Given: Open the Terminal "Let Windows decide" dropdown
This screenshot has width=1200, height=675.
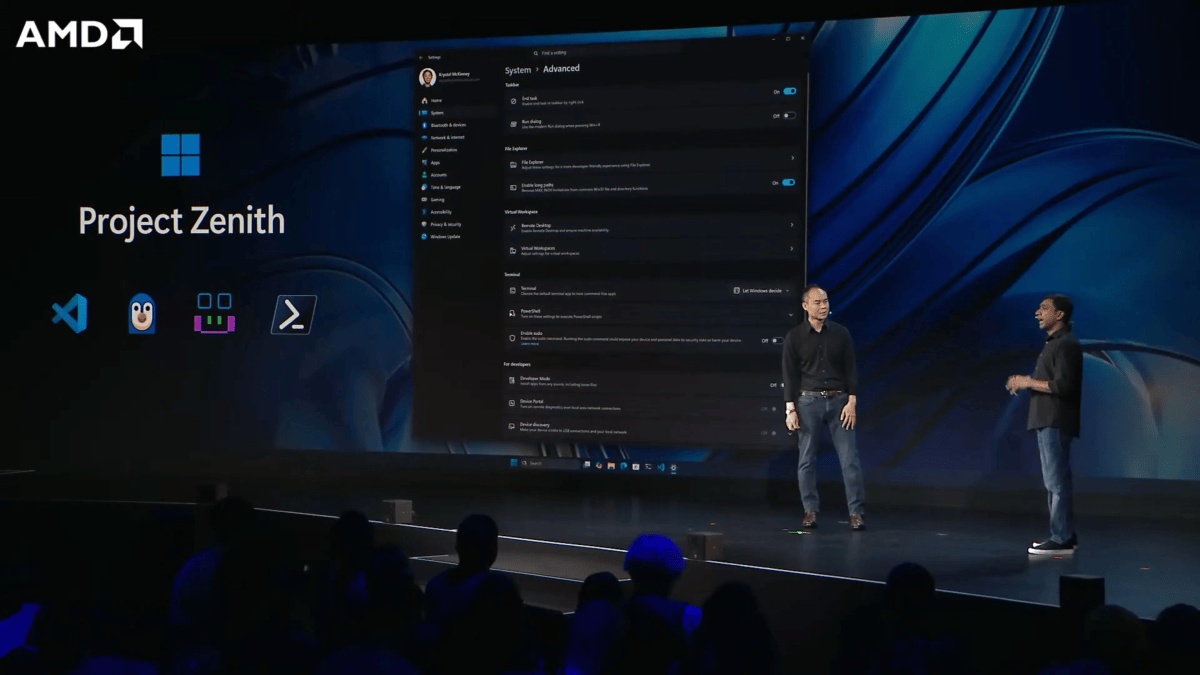Looking at the screenshot, I should coord(763,291).
